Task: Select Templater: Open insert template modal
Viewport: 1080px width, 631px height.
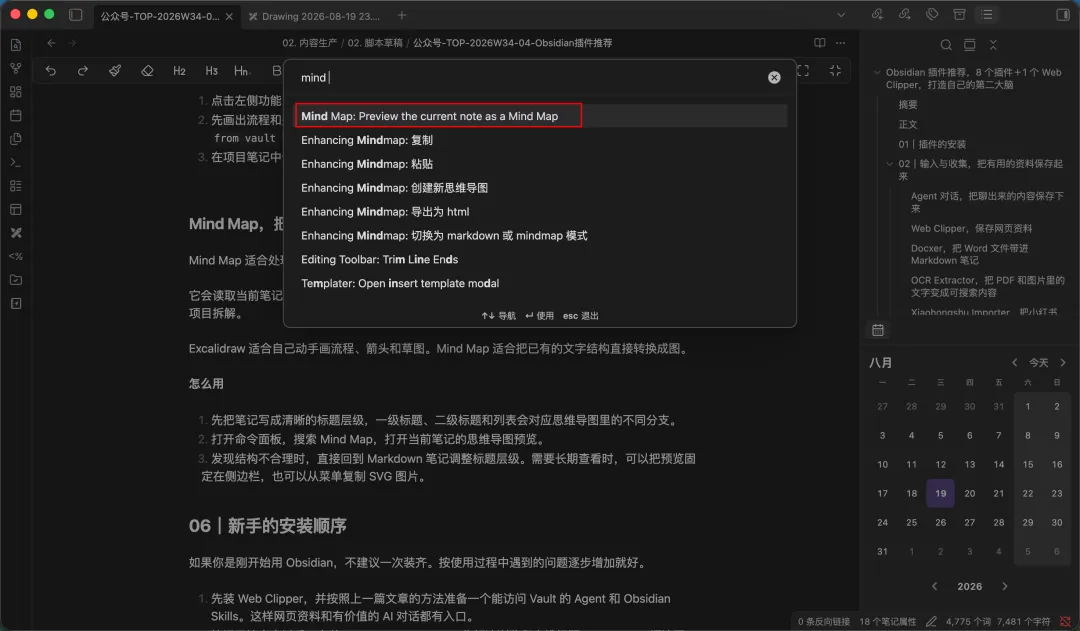Action: coord(541,283)
